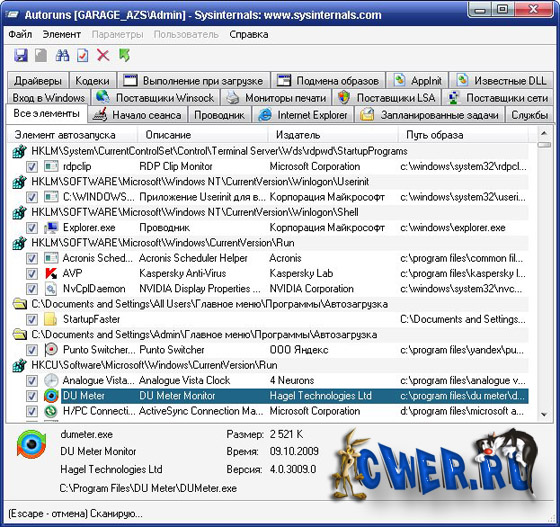560x527 pixels.
Task: Click the Punto Switcher entry icon
Action: pos(51,350)
